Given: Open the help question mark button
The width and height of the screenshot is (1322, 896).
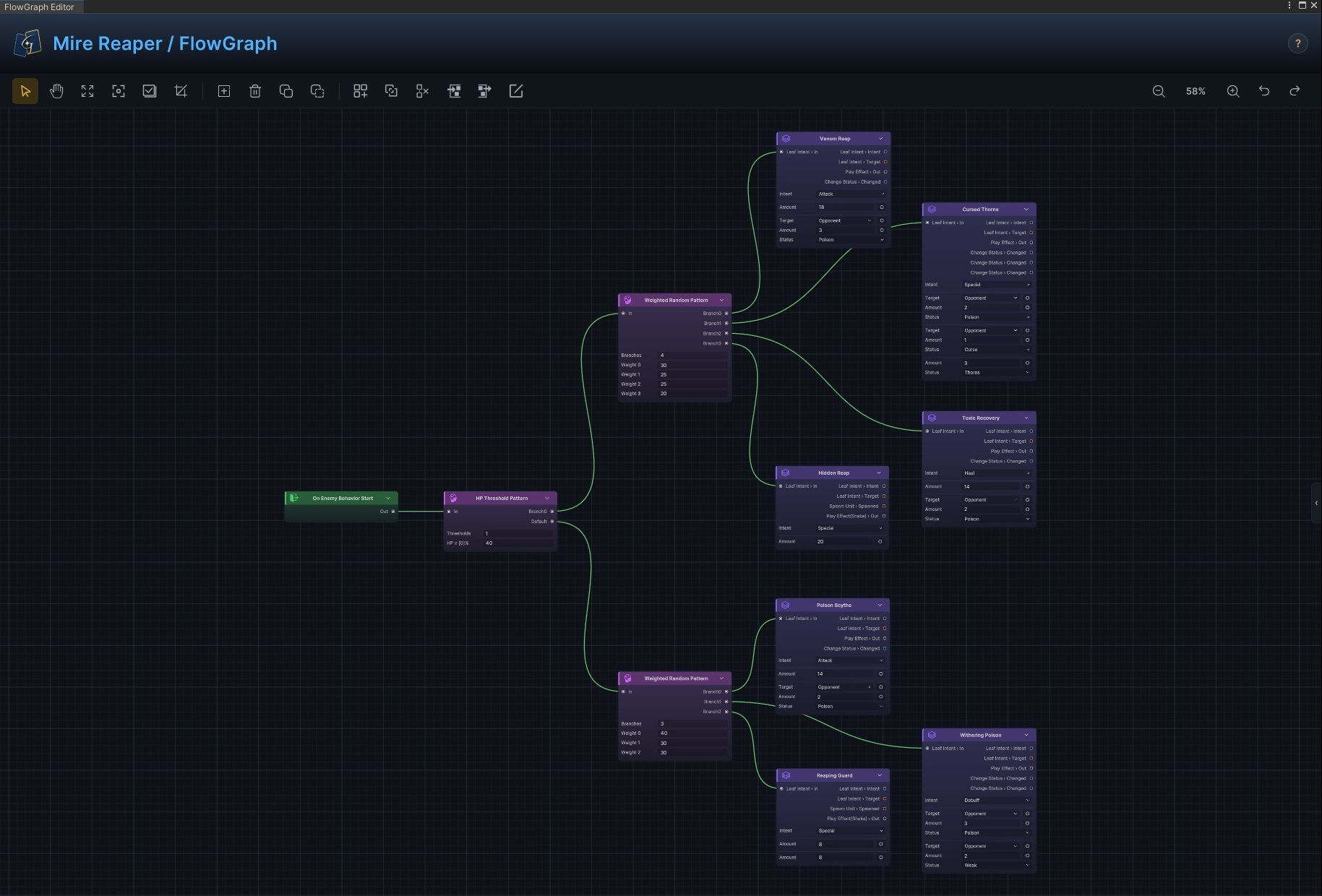Looking at the screenshot, I should [1298, 43].
